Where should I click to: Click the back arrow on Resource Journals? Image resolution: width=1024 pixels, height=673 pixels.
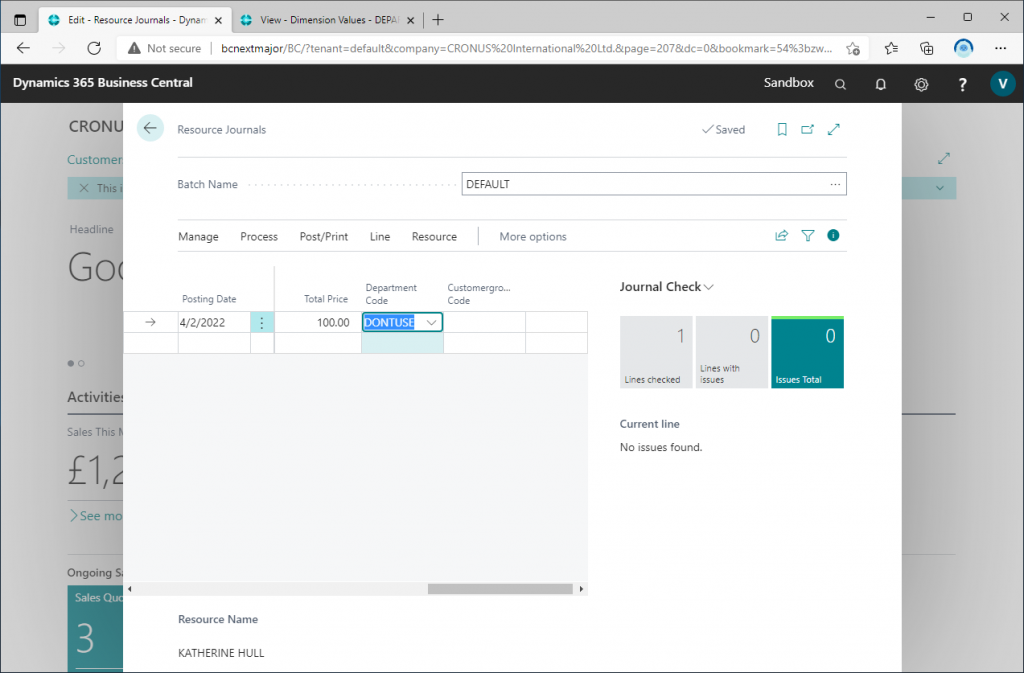click(150, 128)
